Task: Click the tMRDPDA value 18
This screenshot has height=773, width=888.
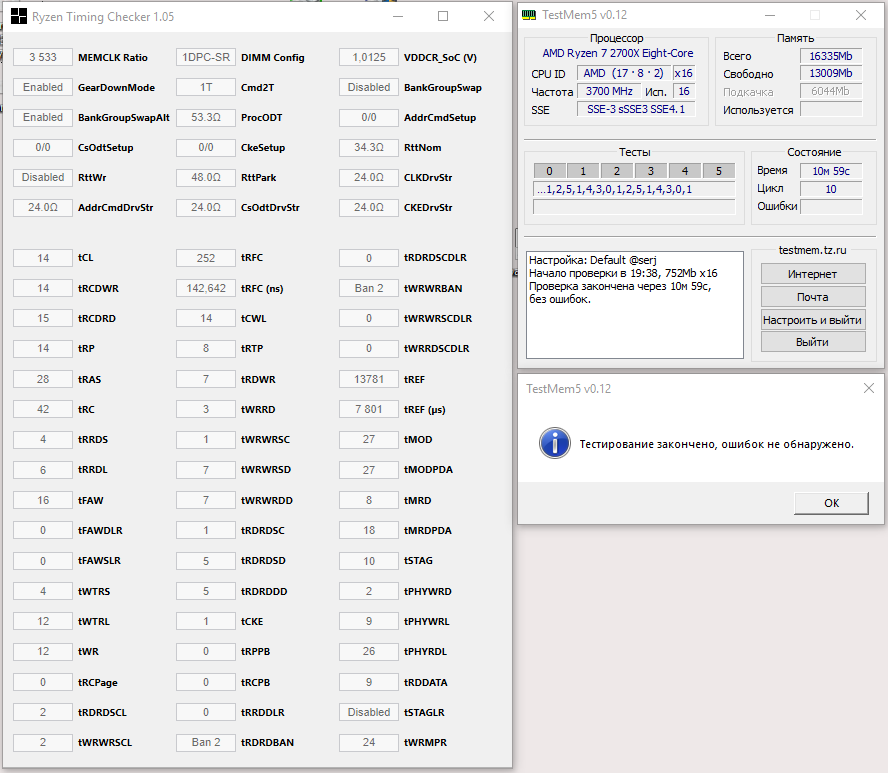Action: (369, 530)
